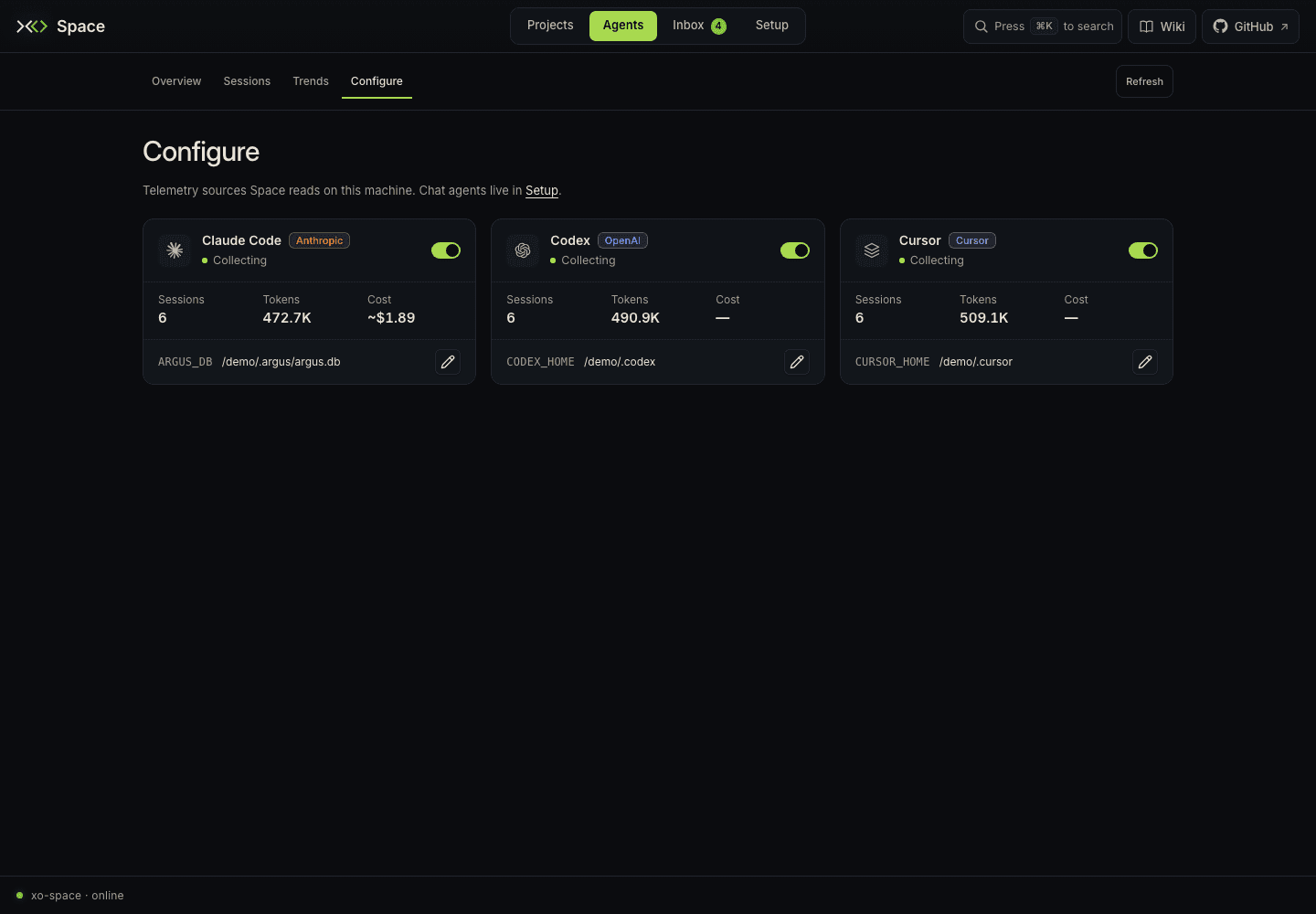This screenshot has width=1316, height=914.
Task: Click the Claude Code starburst icon
Action: tap(175, 250)
